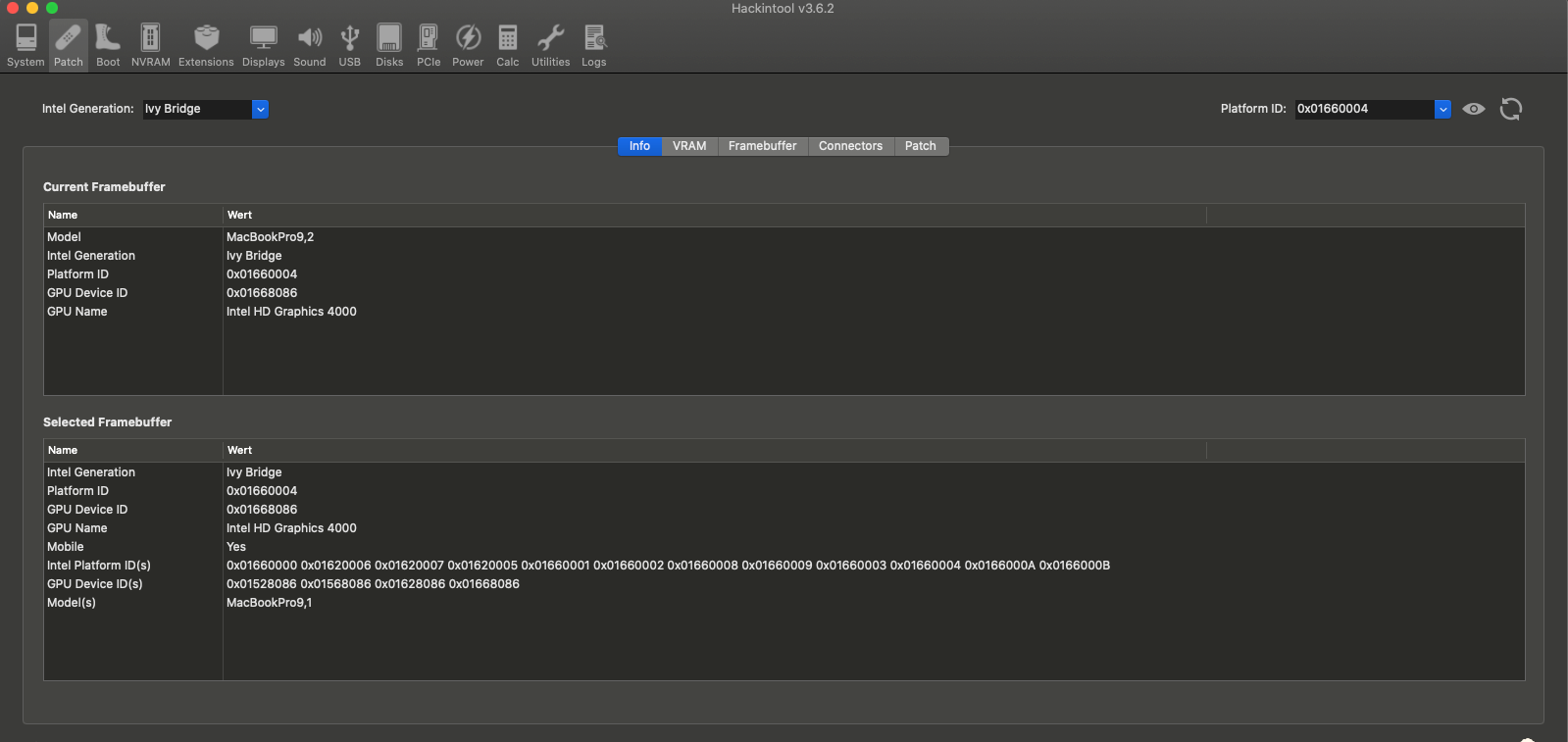
Task: Open the Calc toolbar section
Action: pyautogui.click(x=508, y=46)
